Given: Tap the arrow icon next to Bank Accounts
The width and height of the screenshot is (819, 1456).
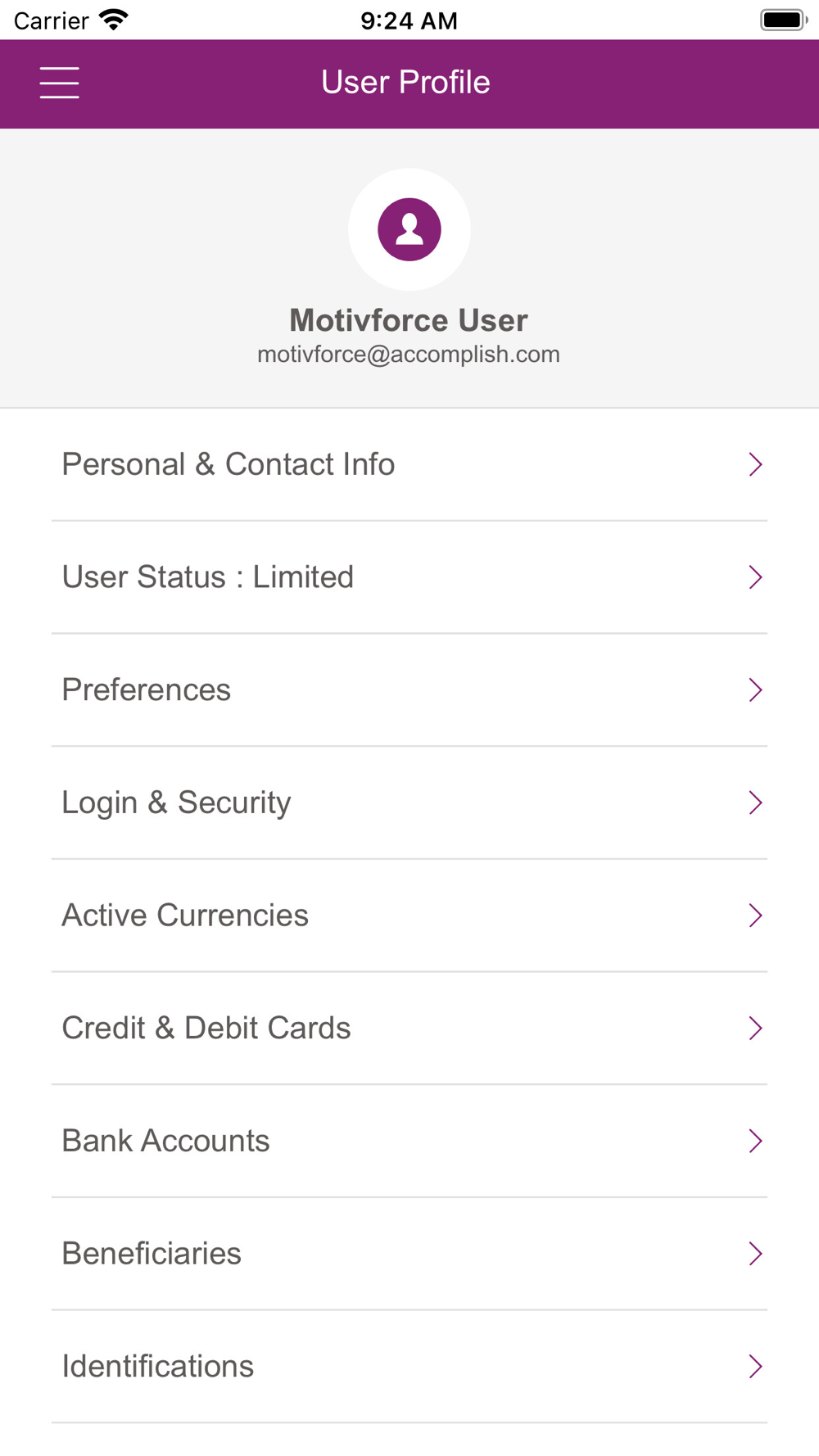Looking at the screenshot, I should 755,1141.
